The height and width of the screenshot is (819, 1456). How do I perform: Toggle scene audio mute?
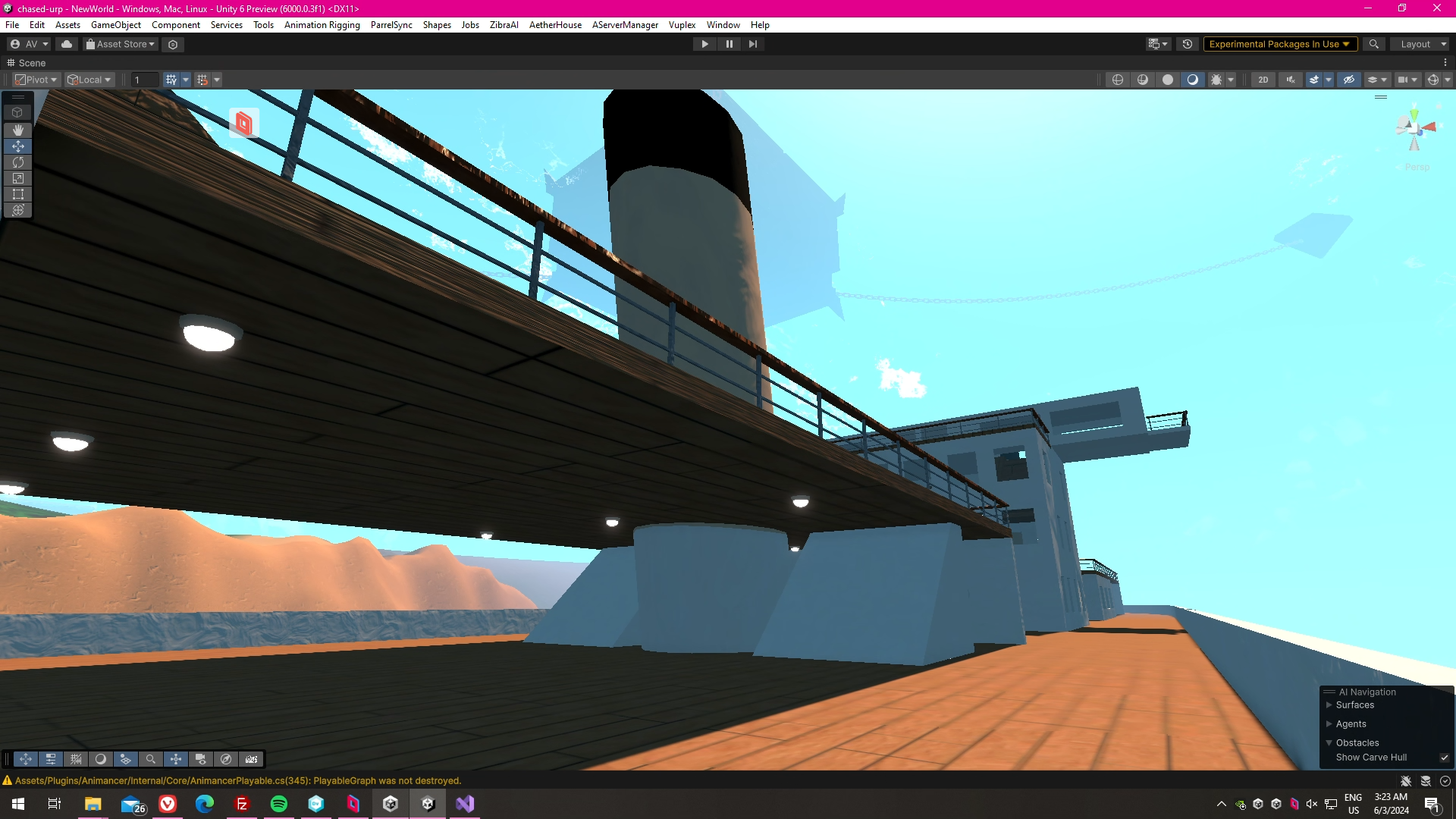tap(1290, 80)
